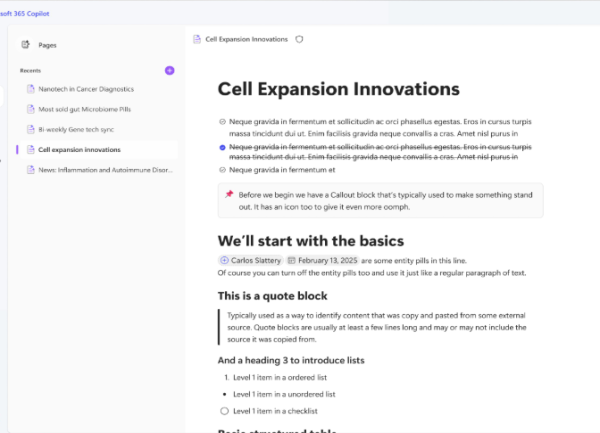Click calendar icon in February 13, 2025 pill

(291, 260)
